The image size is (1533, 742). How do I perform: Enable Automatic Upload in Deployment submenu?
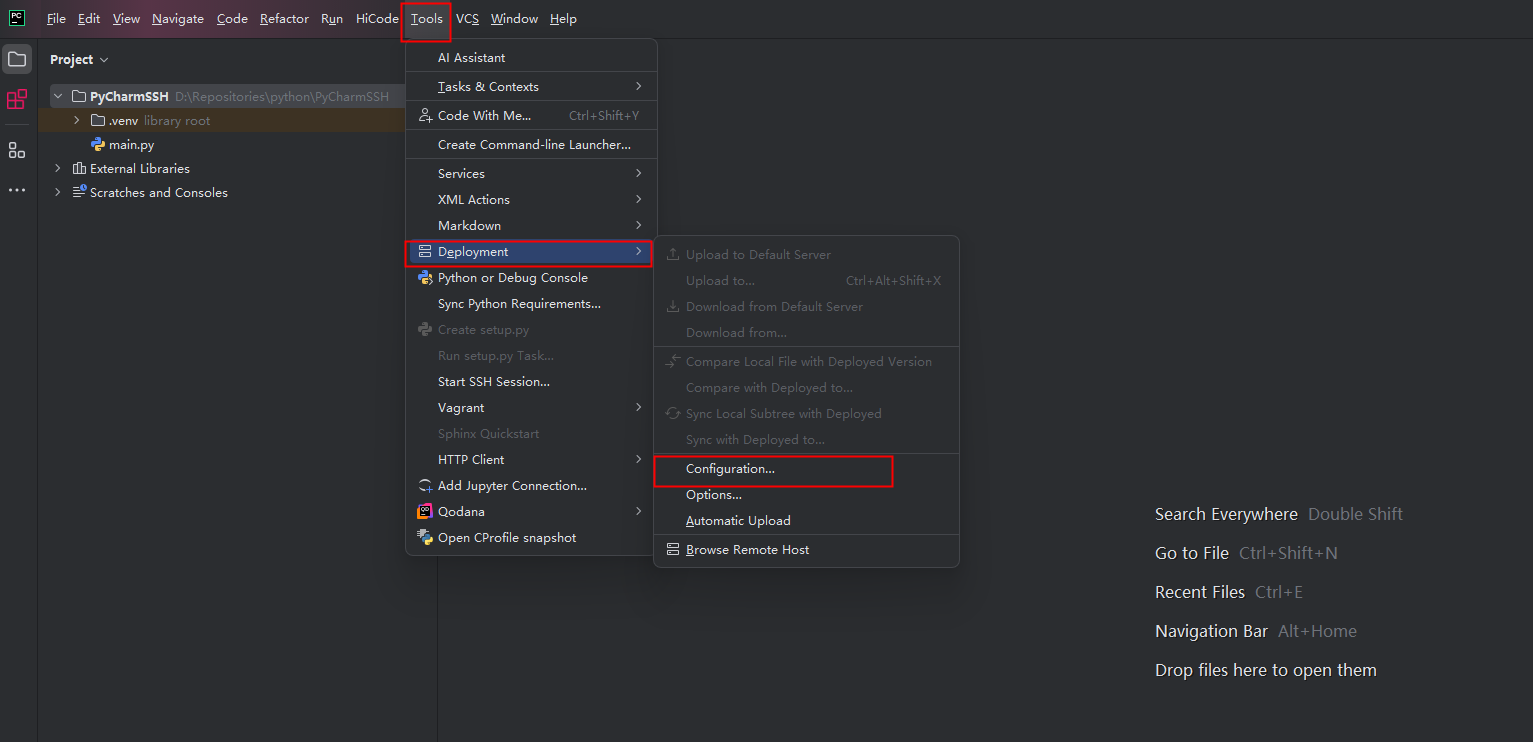tap(737, 520)
